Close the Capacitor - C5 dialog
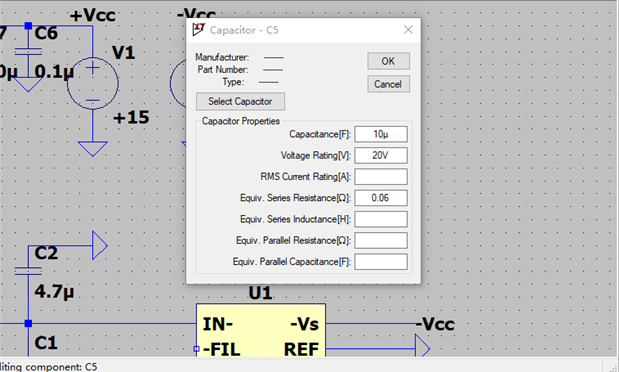The height and width of the screenshot is (372, 619). [408, 30]
